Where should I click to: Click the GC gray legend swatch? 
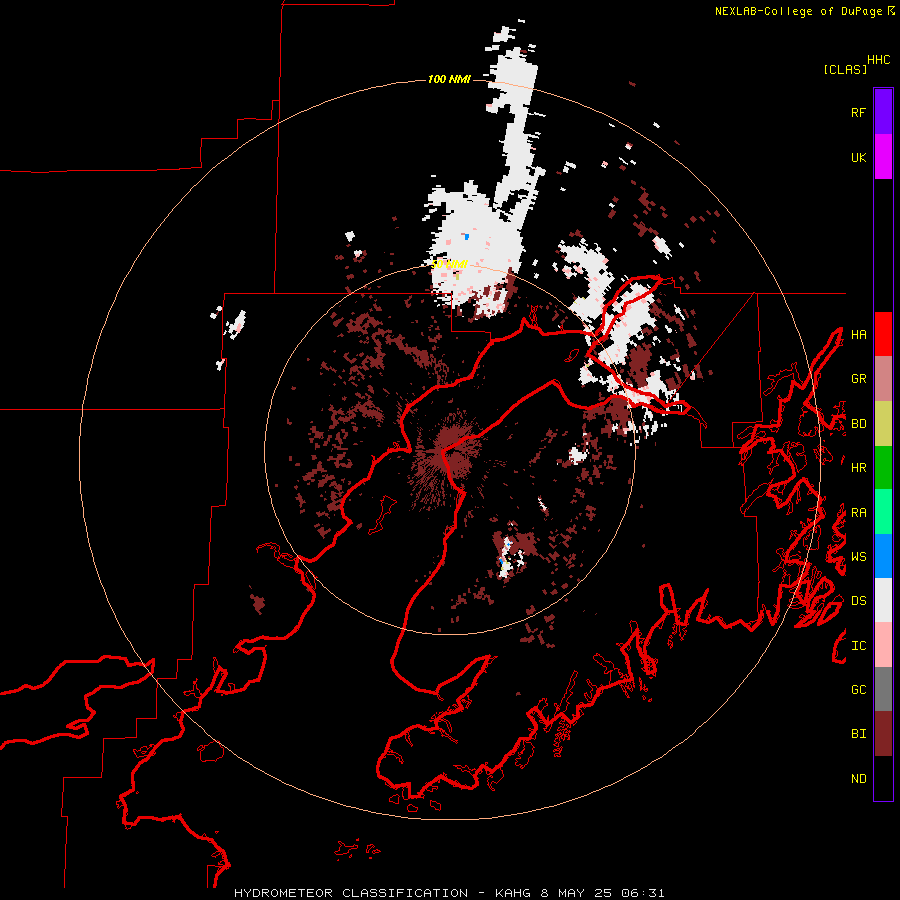[x=883, y=689]
